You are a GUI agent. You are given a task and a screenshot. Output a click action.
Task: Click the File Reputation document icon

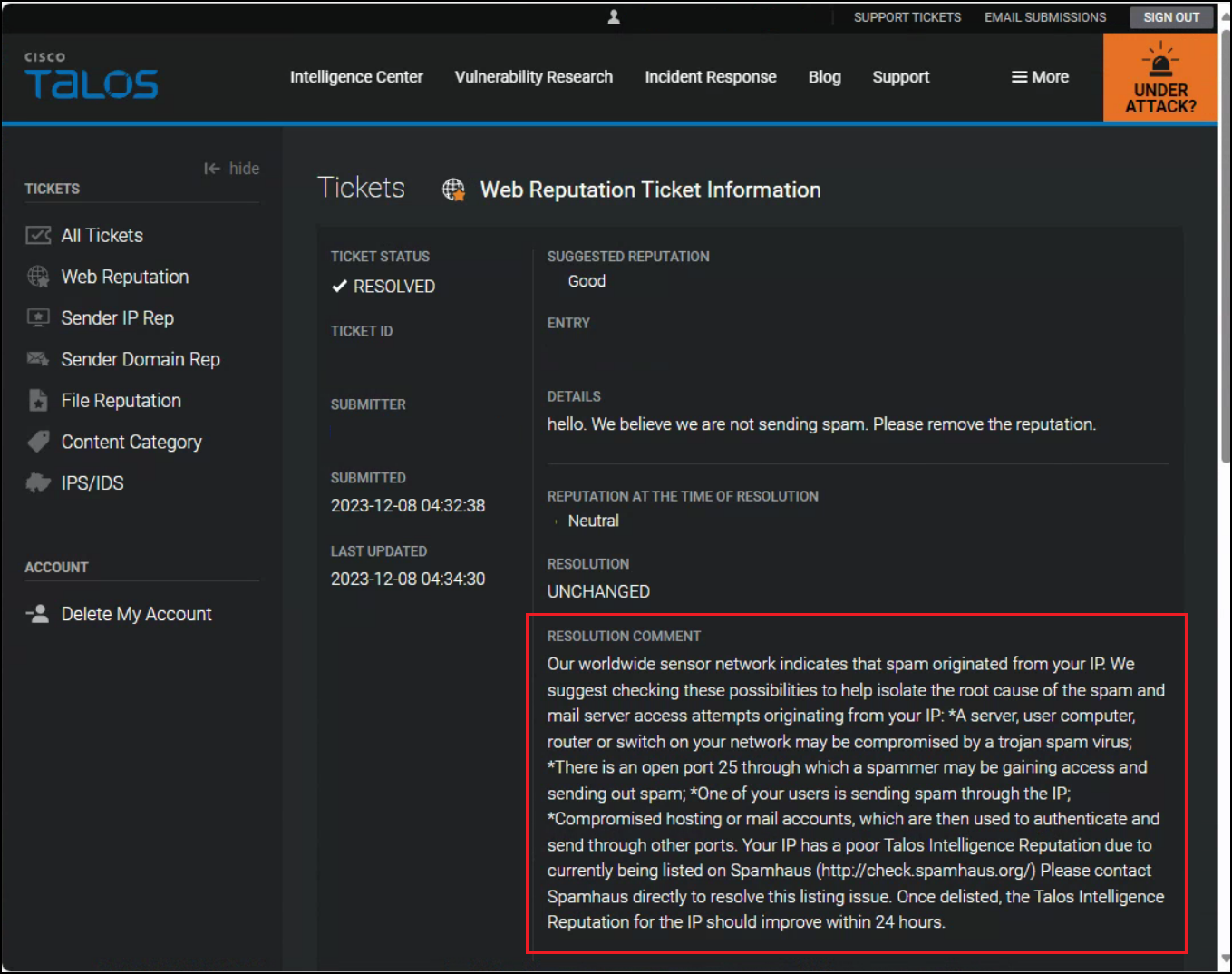(x=38, y=401)
